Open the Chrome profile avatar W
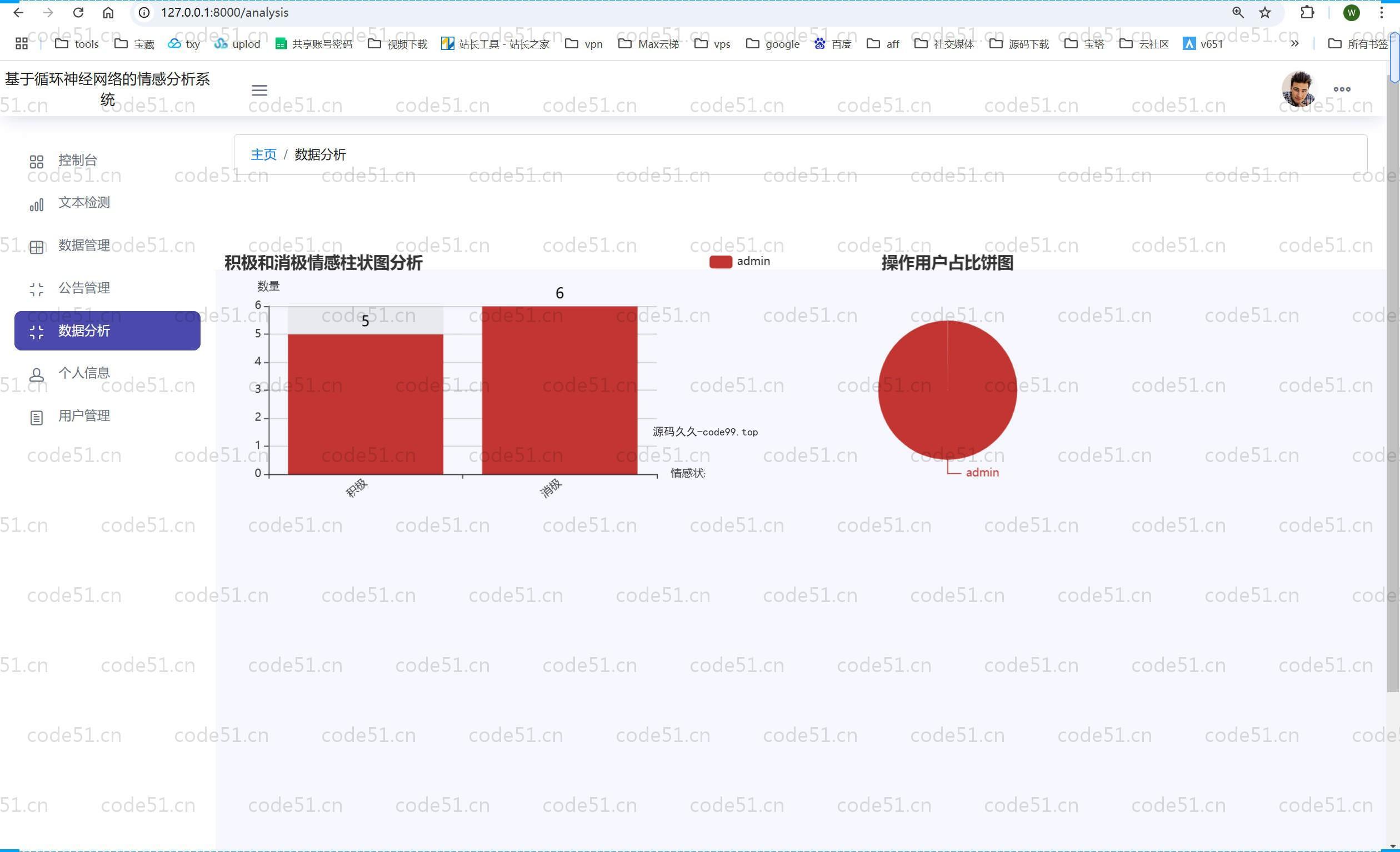This screenshot has height=852, width=1400. coord(1352,12)
